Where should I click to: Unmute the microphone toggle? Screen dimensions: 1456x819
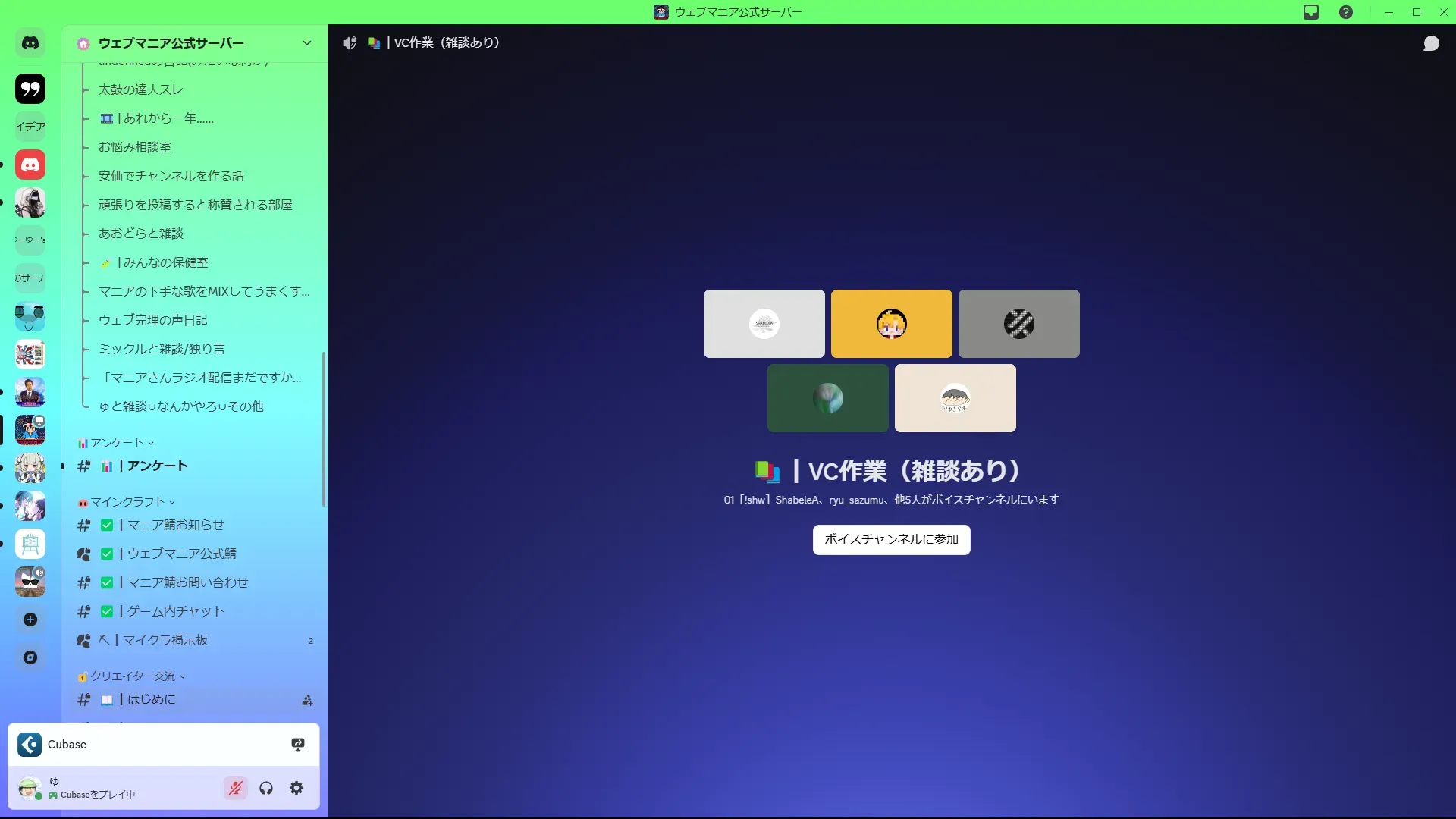point(236,788)
